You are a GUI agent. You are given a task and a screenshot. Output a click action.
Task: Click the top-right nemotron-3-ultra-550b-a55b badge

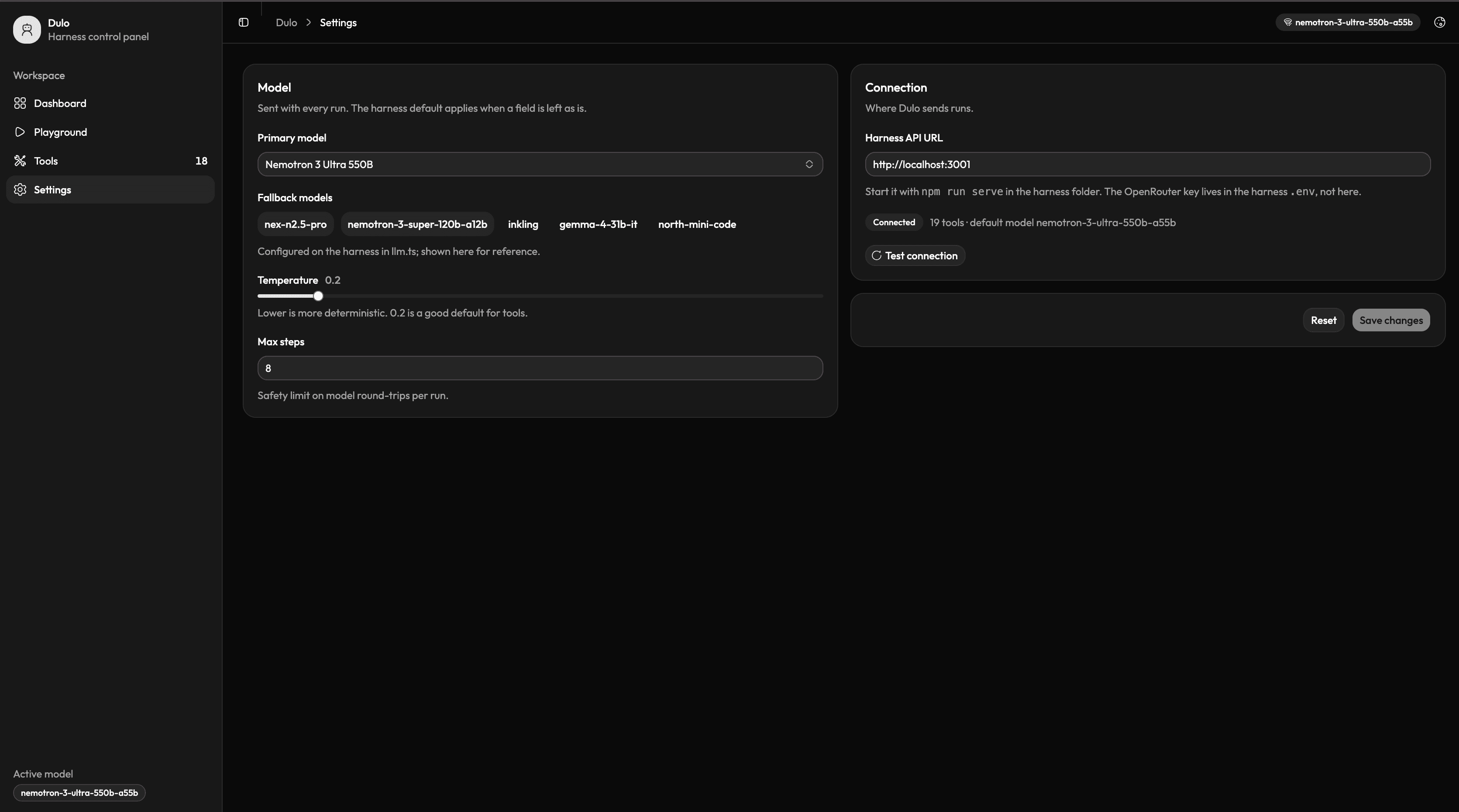click(1347, 23)
